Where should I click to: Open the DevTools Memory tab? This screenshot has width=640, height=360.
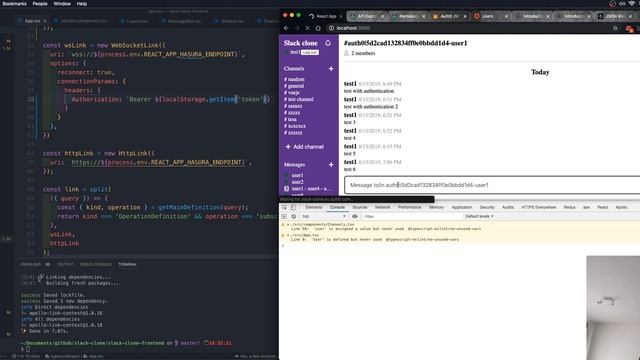tap(436, 207)
